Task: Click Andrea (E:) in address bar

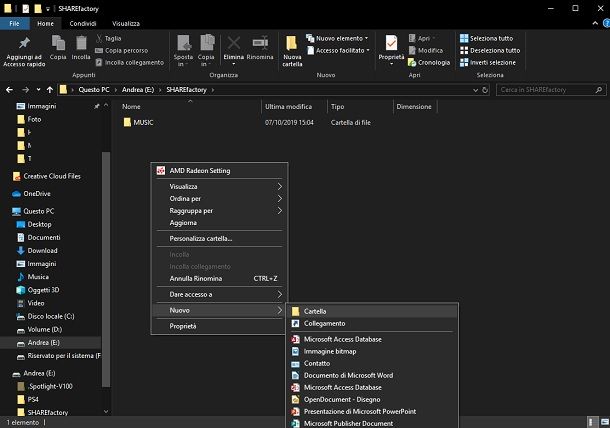Action: click(138, 89)
